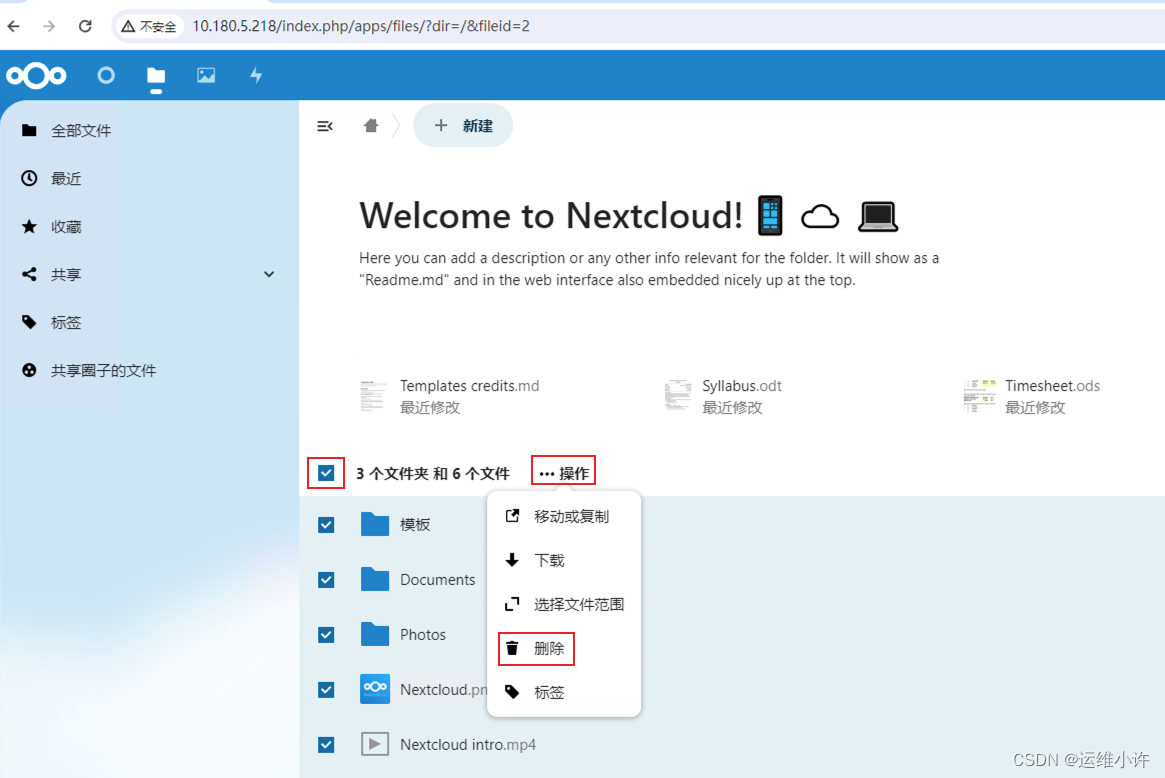
Task: Click the 不安全 security warning badge
Action: pyautogui.click(x=150, y=26)
